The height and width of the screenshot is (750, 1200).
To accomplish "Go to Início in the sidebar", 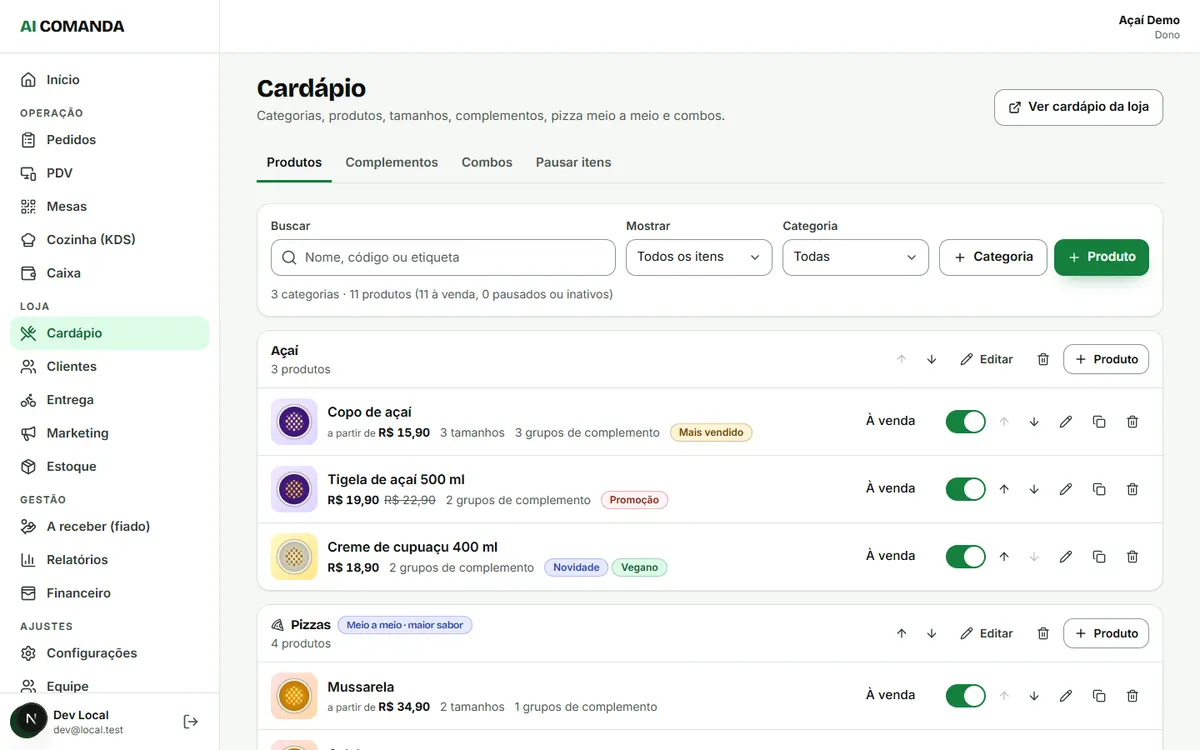I will 110,80.
